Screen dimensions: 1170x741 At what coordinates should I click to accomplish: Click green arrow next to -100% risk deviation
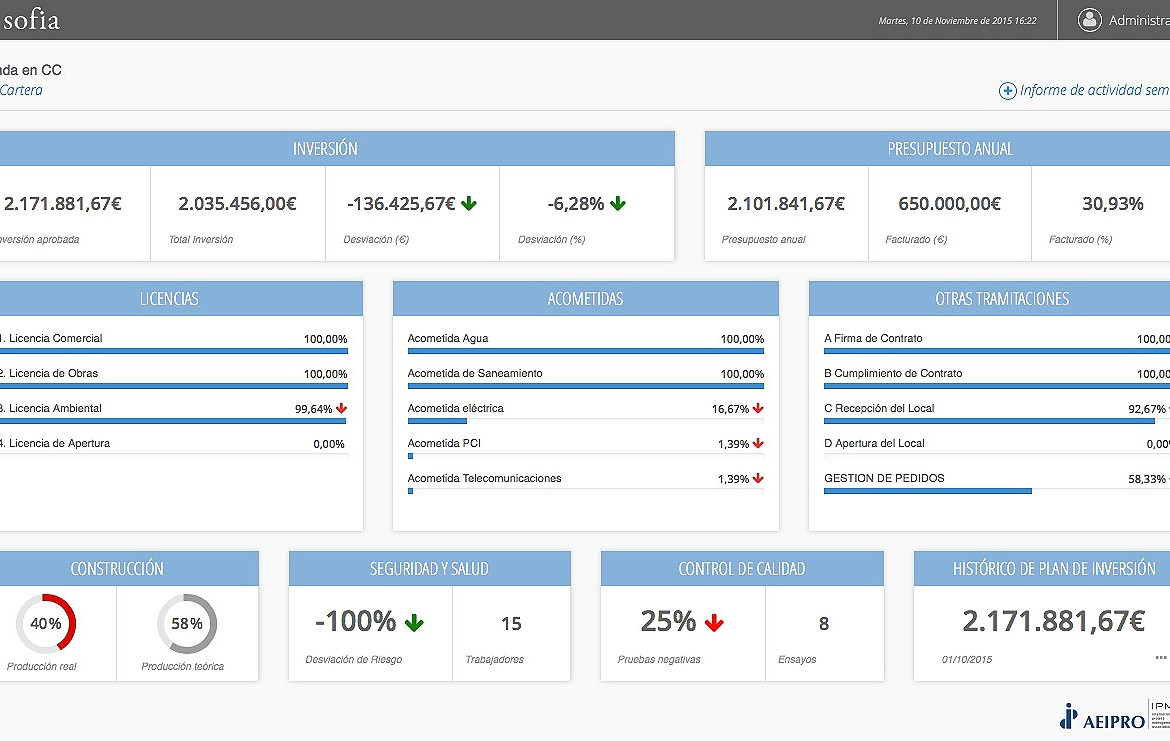tap(414, 622)
